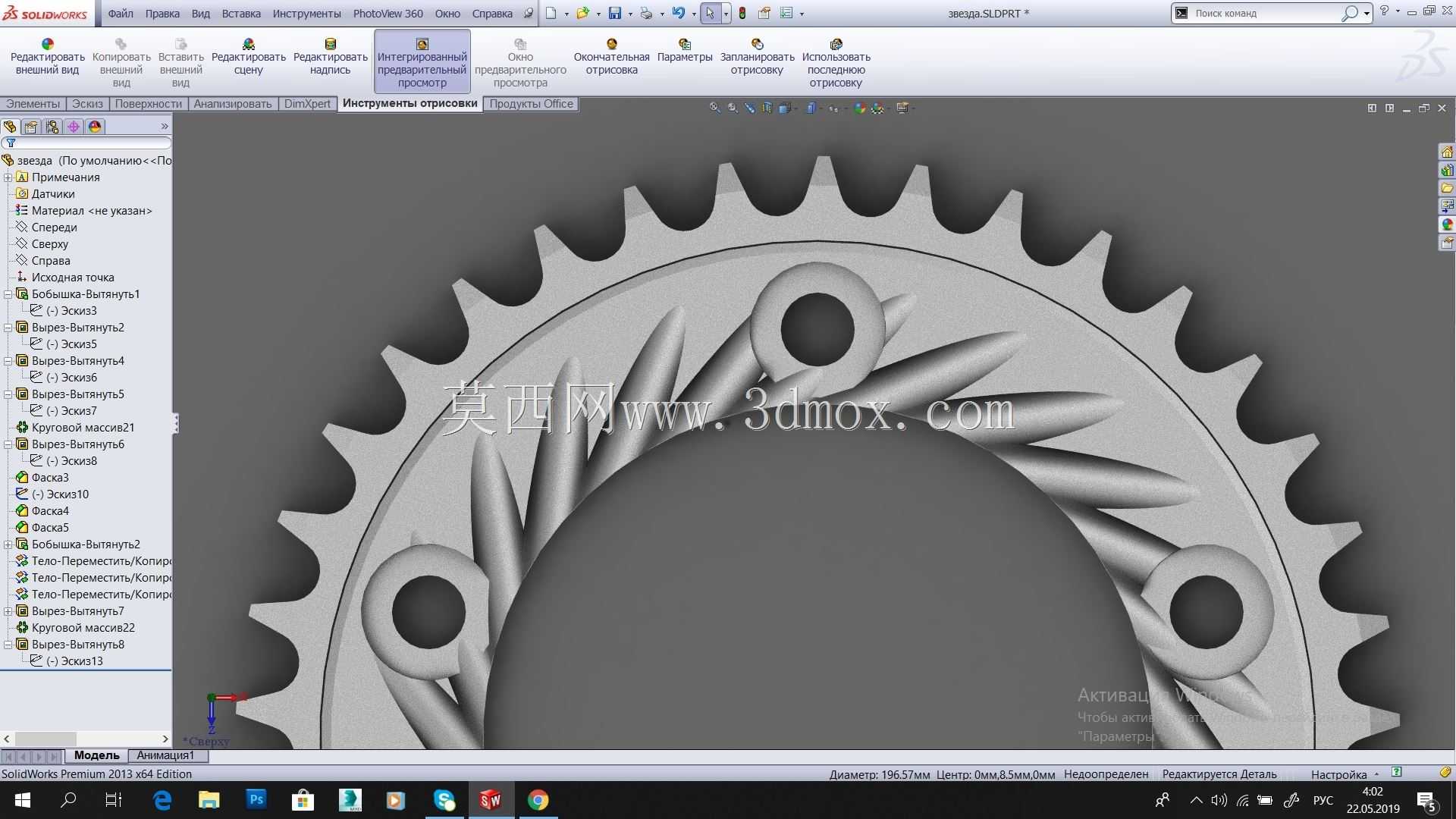1456x819 pixels.
Task: Click Edit Scene (Редактировать сцену) tool
Action: pos(248,57)
